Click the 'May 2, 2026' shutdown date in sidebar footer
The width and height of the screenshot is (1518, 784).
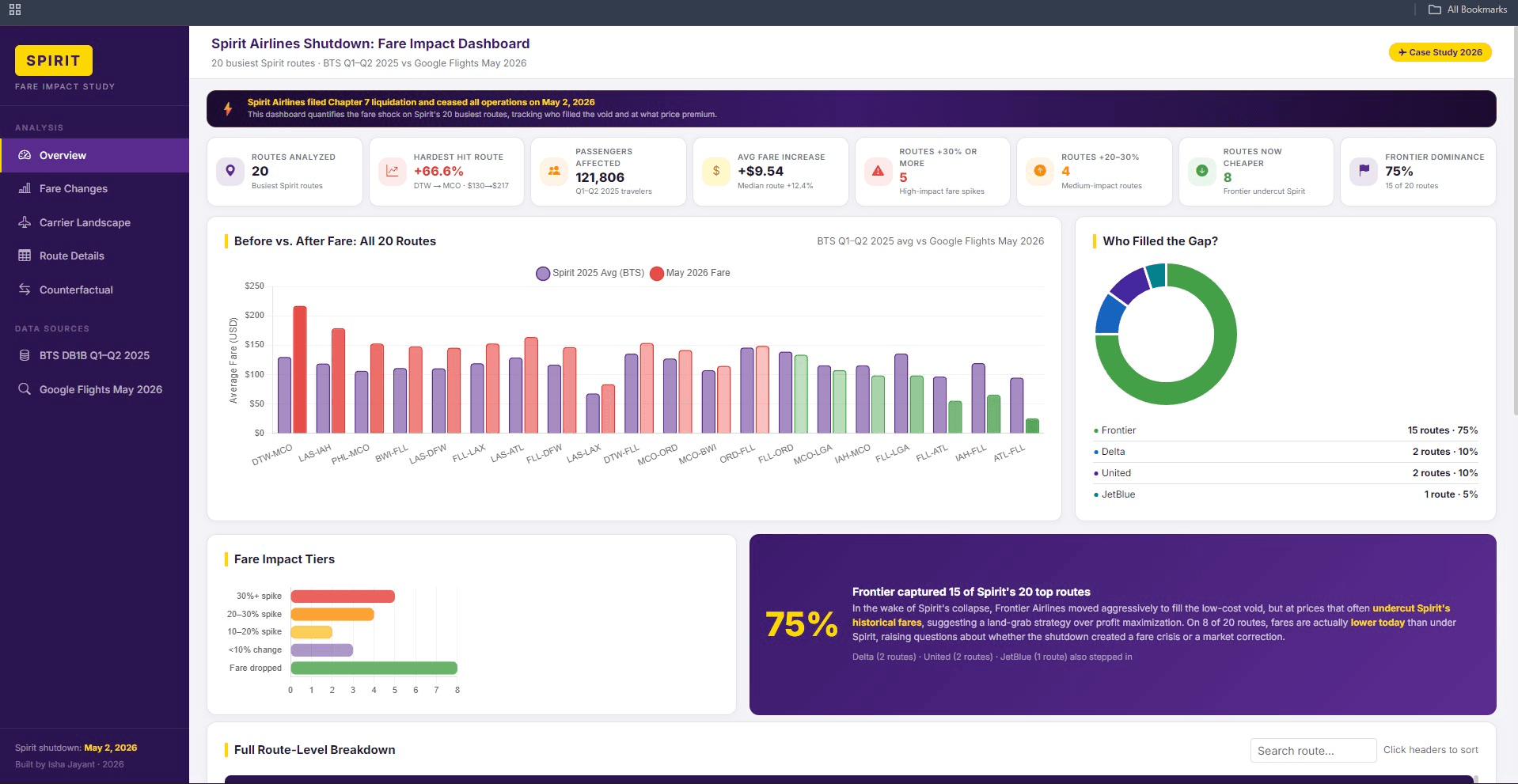point(111,748)
